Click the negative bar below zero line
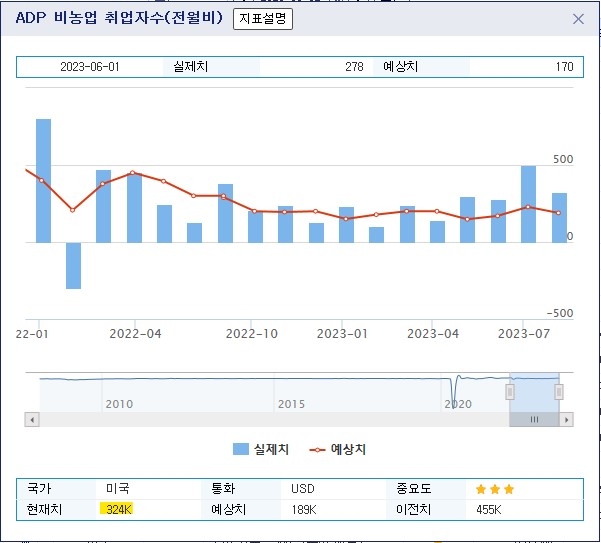The image size is (601, 543). 73,266
